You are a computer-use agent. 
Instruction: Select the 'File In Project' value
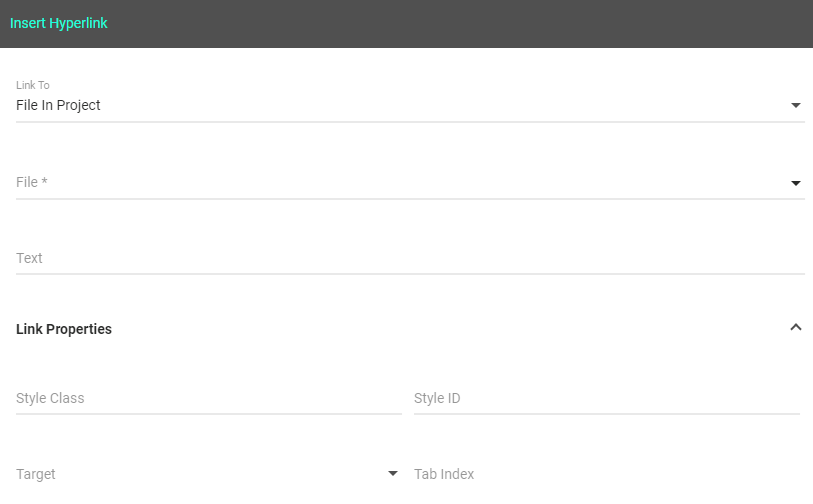coord(58,105)
